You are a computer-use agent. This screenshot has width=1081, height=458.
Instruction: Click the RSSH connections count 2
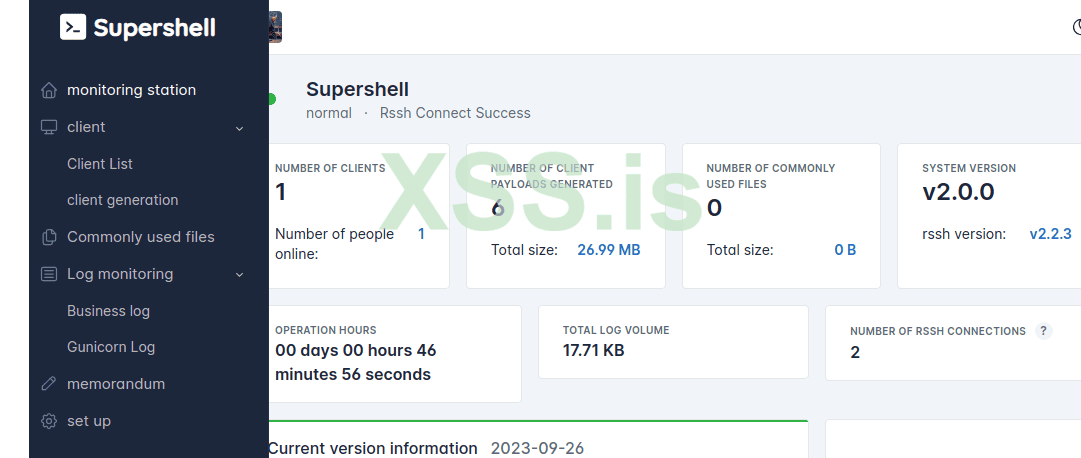click(x=855, y=352)
